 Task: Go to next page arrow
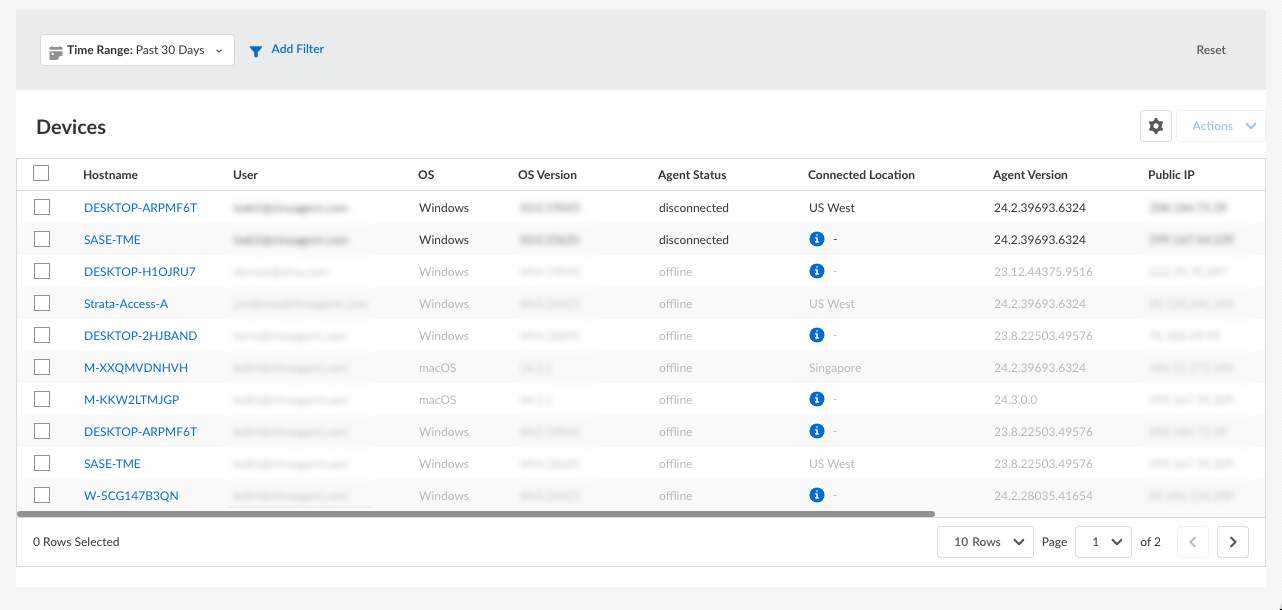click(1233, 542)
